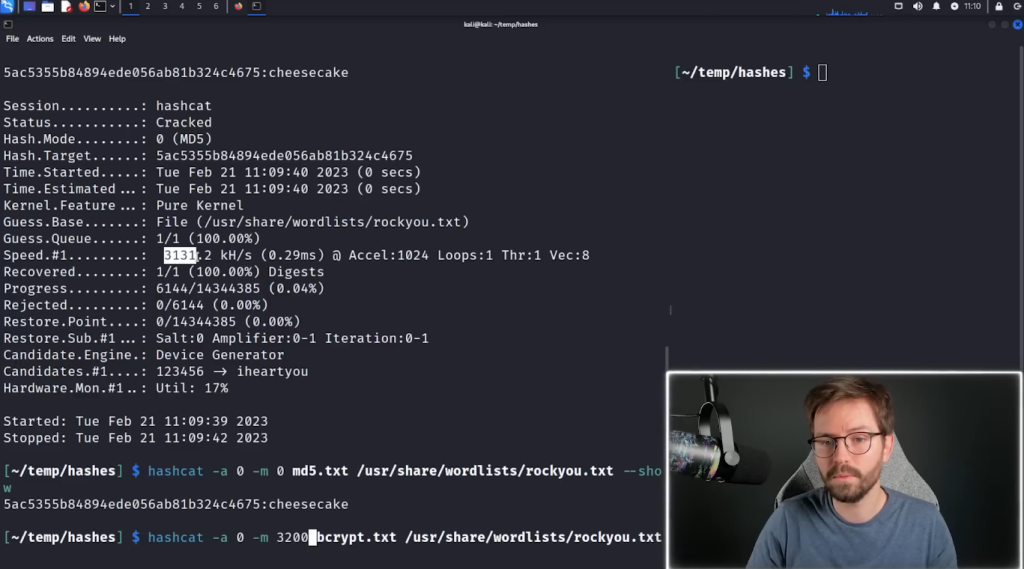Click the left pane vertical scrollbar
The height and width of the screenshot is (569, 1024).
click(666, 357)
